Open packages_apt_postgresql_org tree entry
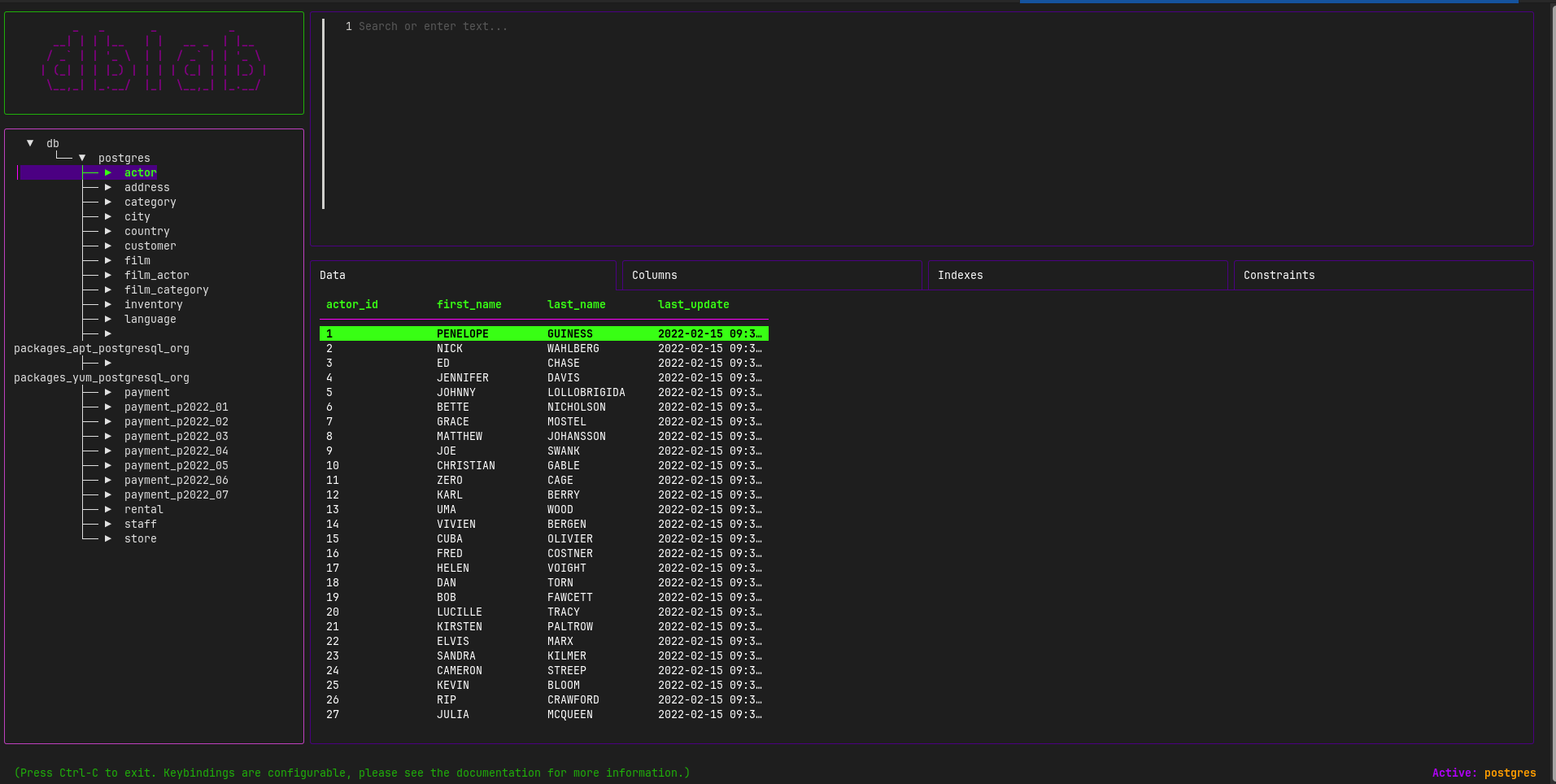1556x784 pixels. [x=102, y=348]
